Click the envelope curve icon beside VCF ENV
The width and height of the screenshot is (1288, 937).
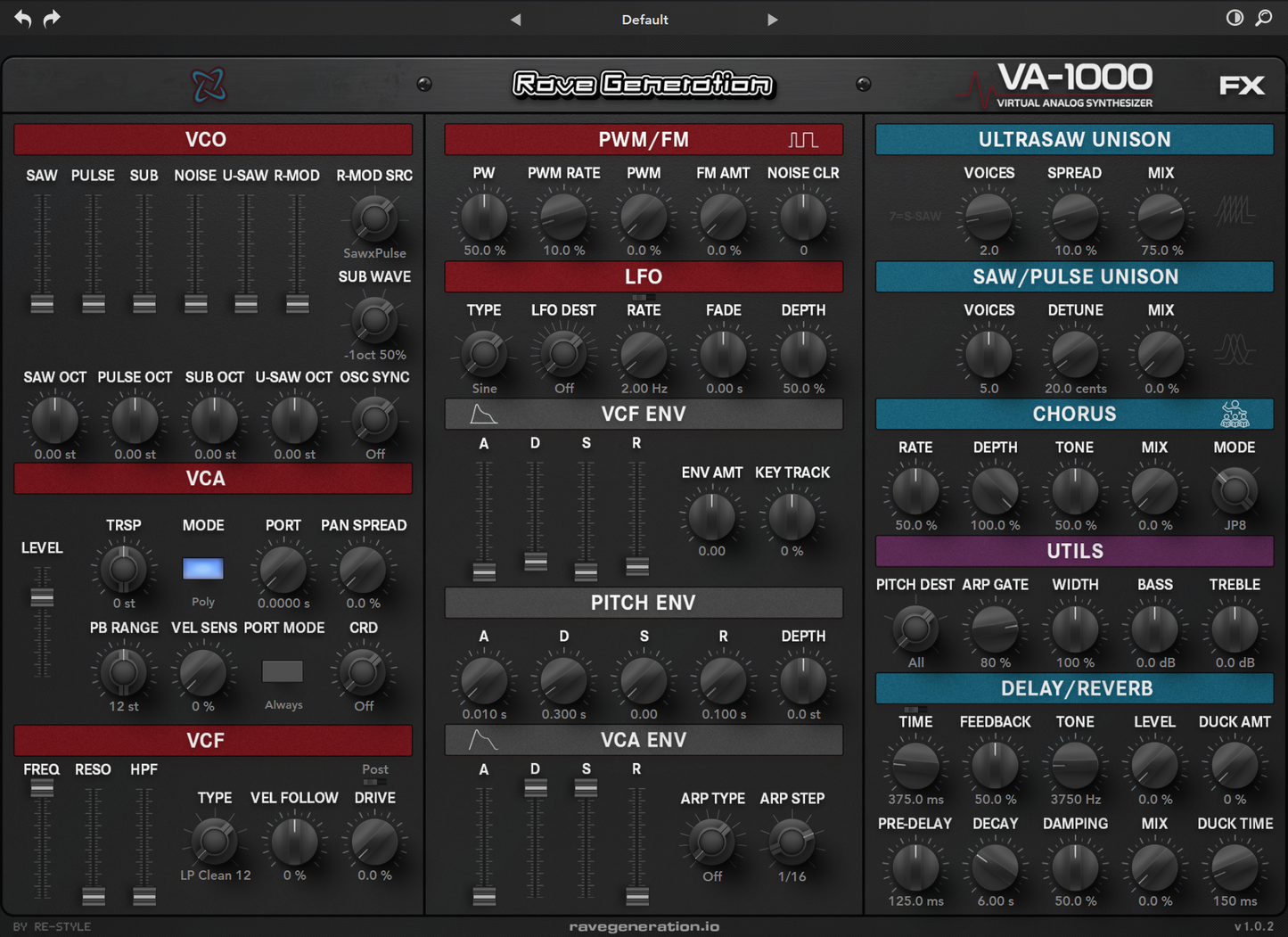tap(482, 413)
